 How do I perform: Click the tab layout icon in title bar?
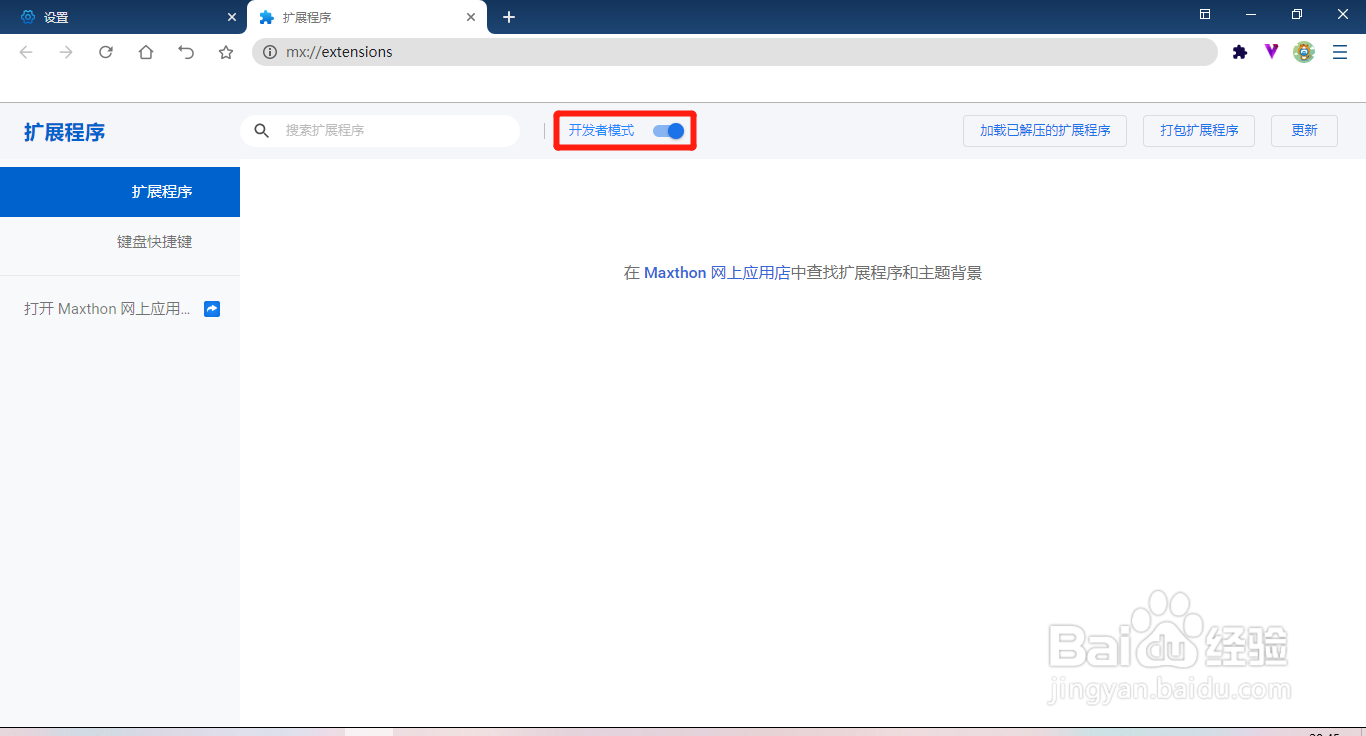[1205, 14]
